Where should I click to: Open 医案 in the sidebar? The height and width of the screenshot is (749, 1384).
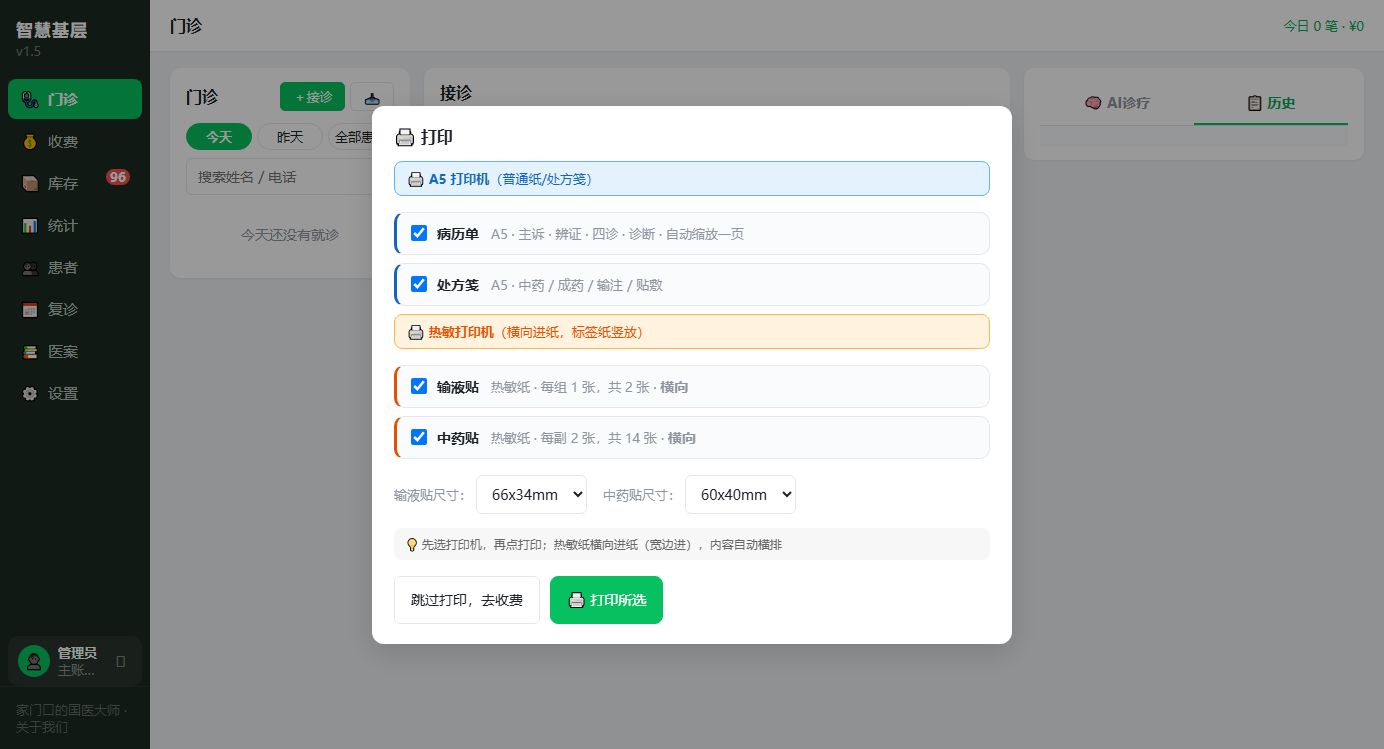(75, 351)
